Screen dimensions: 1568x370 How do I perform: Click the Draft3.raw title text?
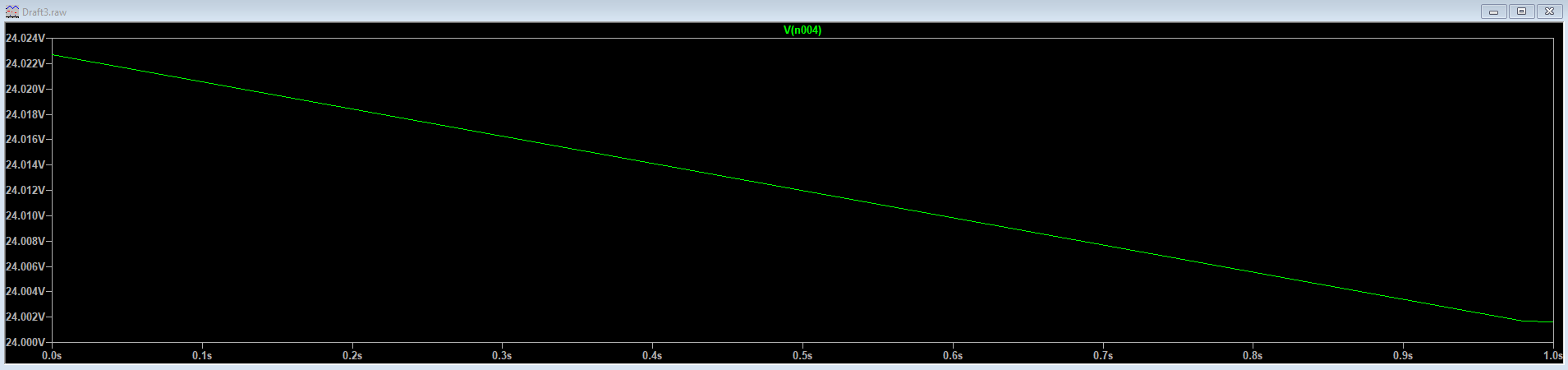(44, 12)
